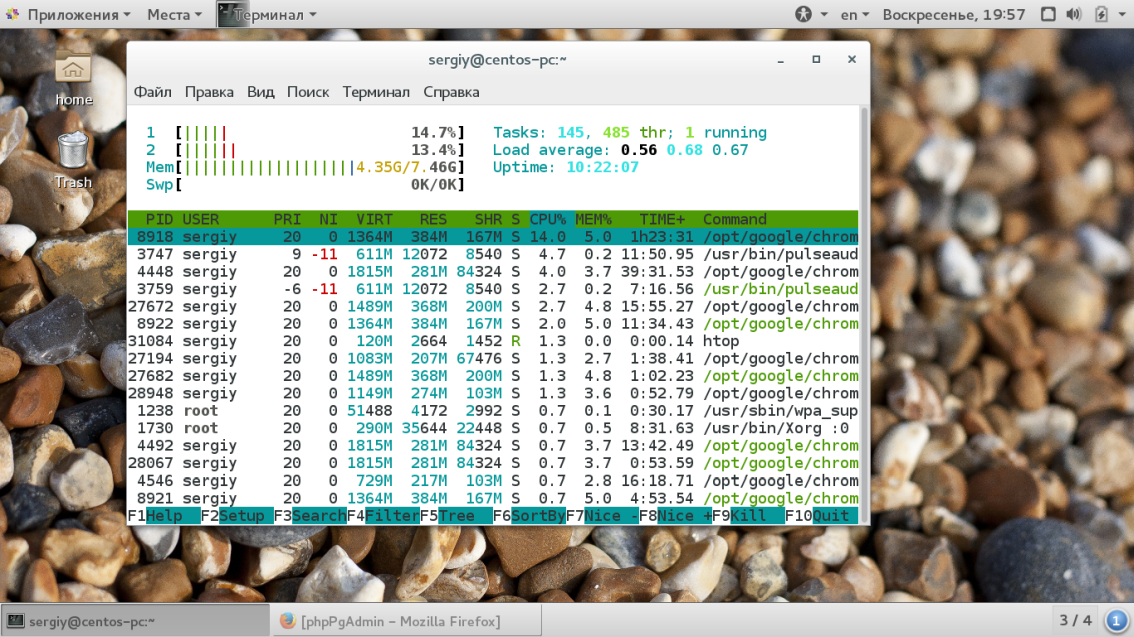Click the 3 / 4 workspace switcher

(1075, 620)
